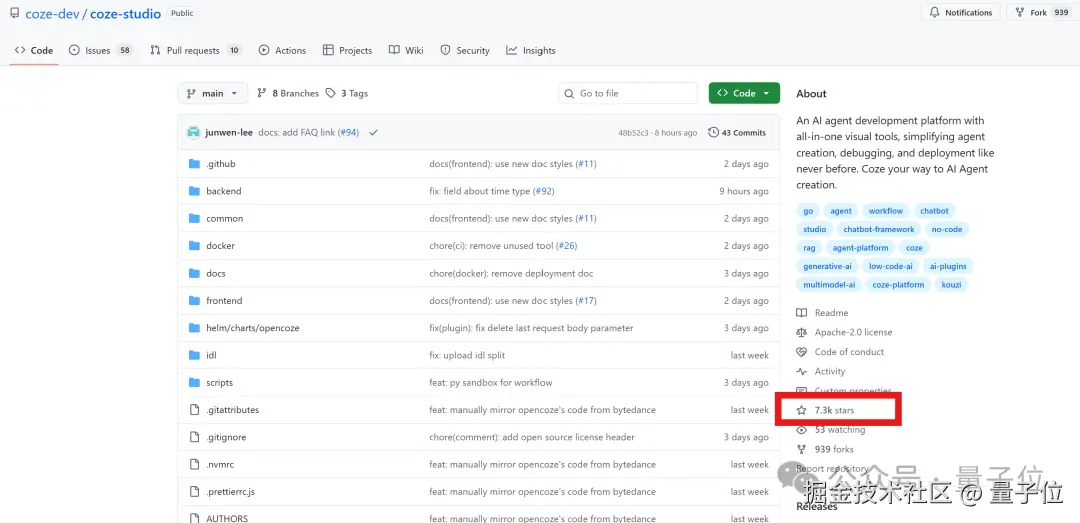Open the Wiki tab
1080x523 pixels.
406,50
